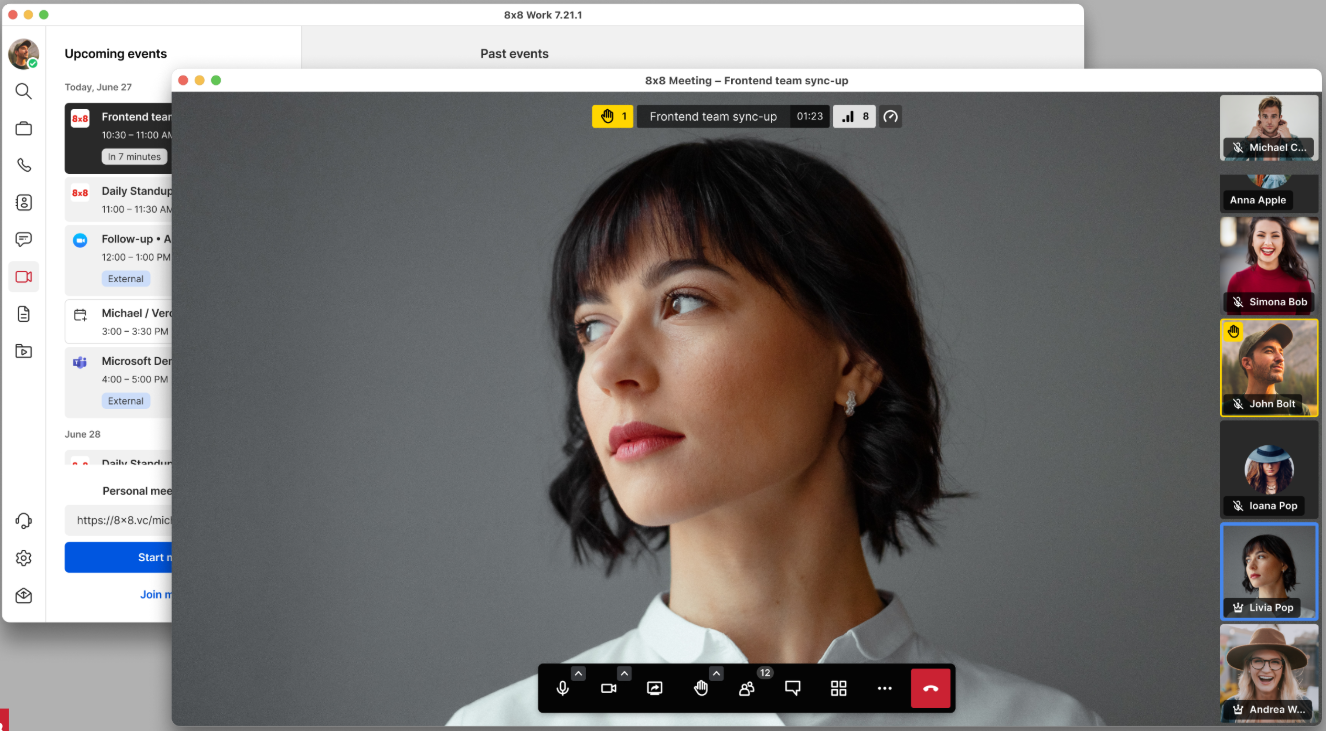Click the meeting timer 01:23
Image resolution: width=1326 pixels, height=731 pixels.
point(810,117)
